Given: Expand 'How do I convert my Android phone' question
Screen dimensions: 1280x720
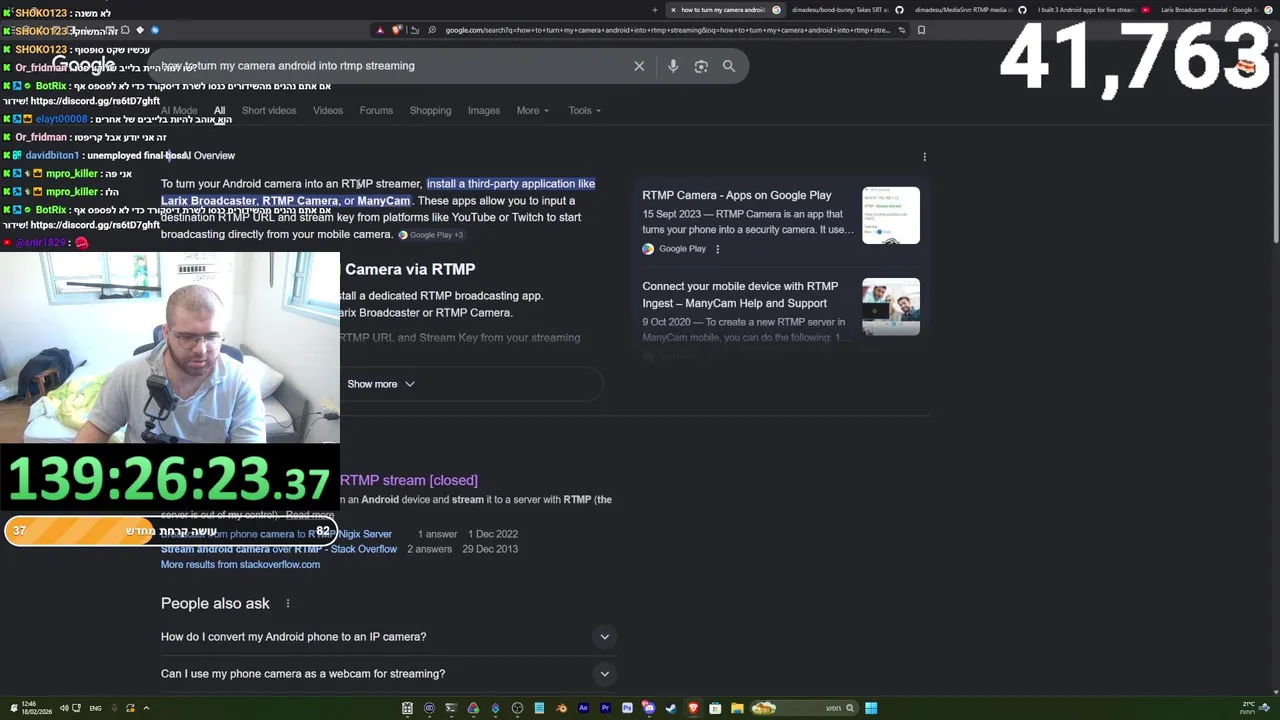Looking at the screenshot, I should tap(389, 637).
